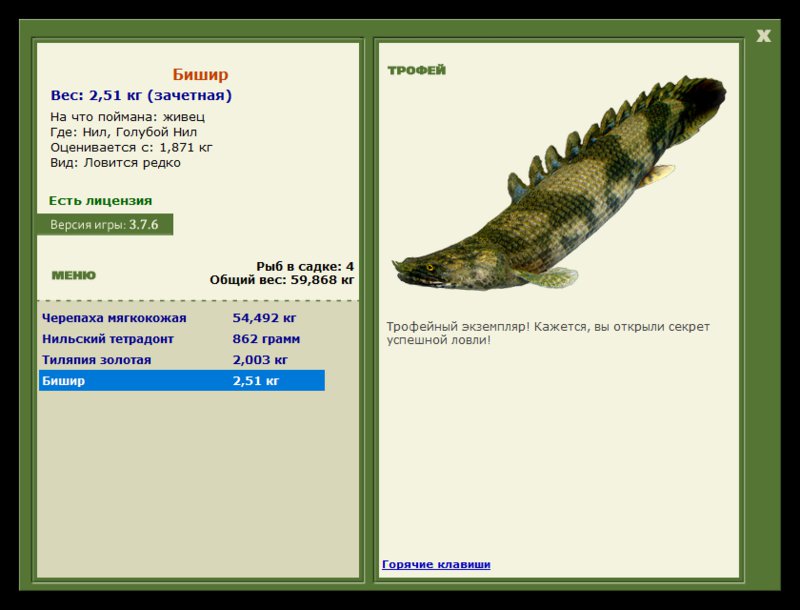Click the На что поймана: живец line
This screenshot has height=610, width=800.
tap(128, 117)
